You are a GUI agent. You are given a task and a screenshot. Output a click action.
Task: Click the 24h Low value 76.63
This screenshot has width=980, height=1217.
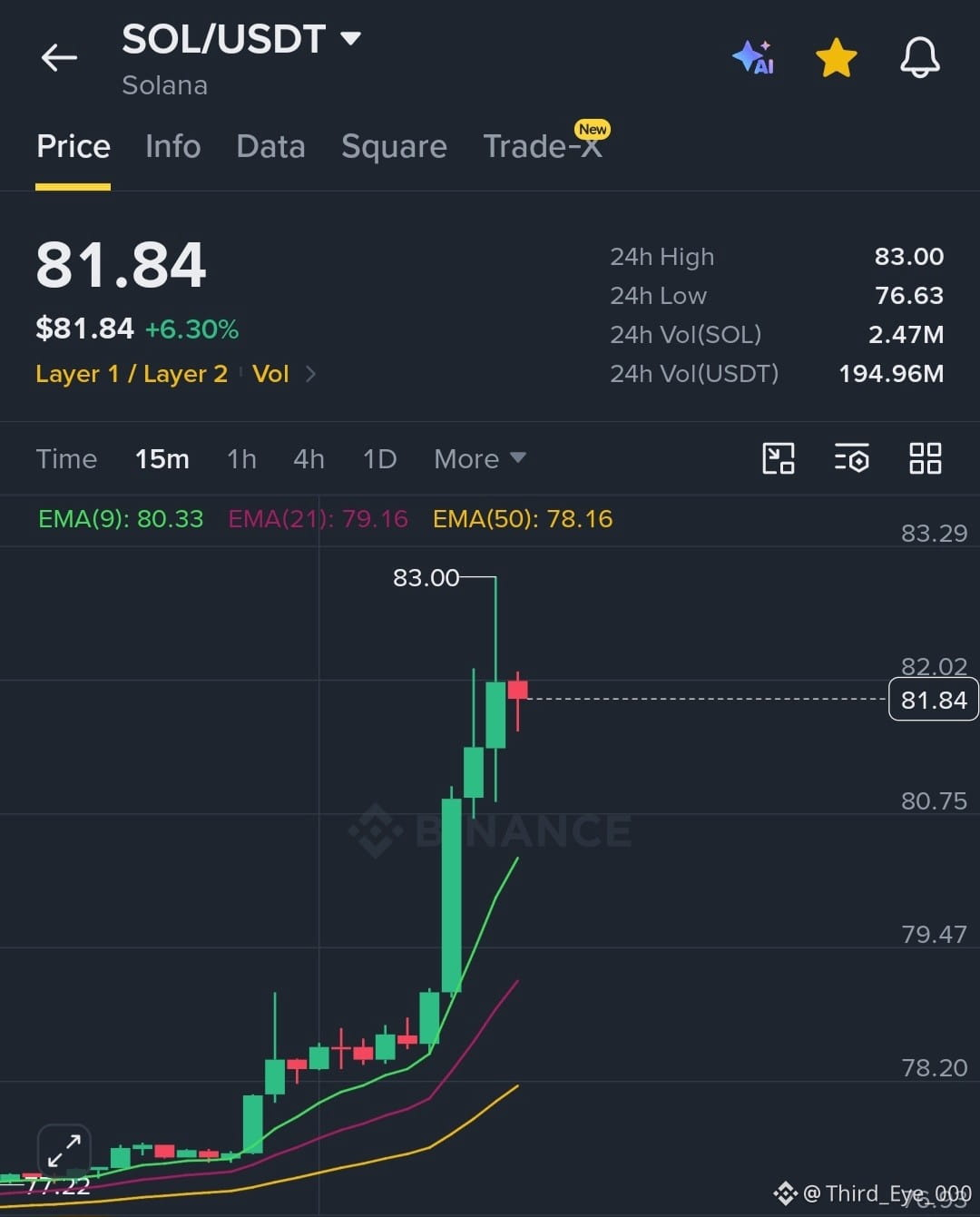[909, 296]
